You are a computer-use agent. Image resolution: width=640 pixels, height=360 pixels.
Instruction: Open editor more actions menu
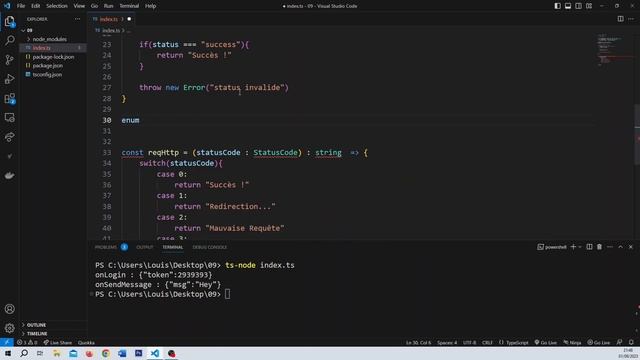click(631, 19)
